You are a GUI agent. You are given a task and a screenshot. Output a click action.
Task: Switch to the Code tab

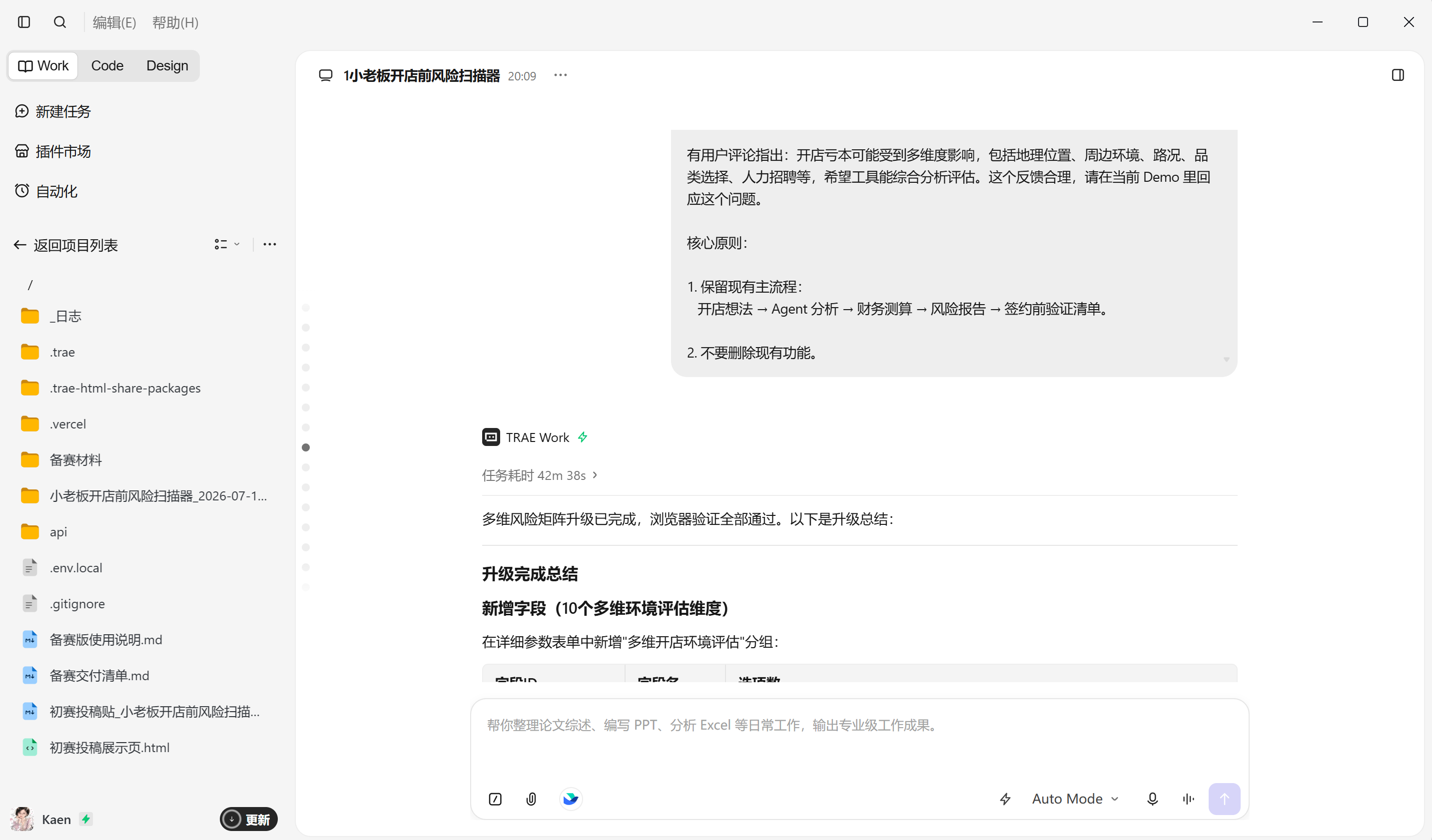point(107,66)
